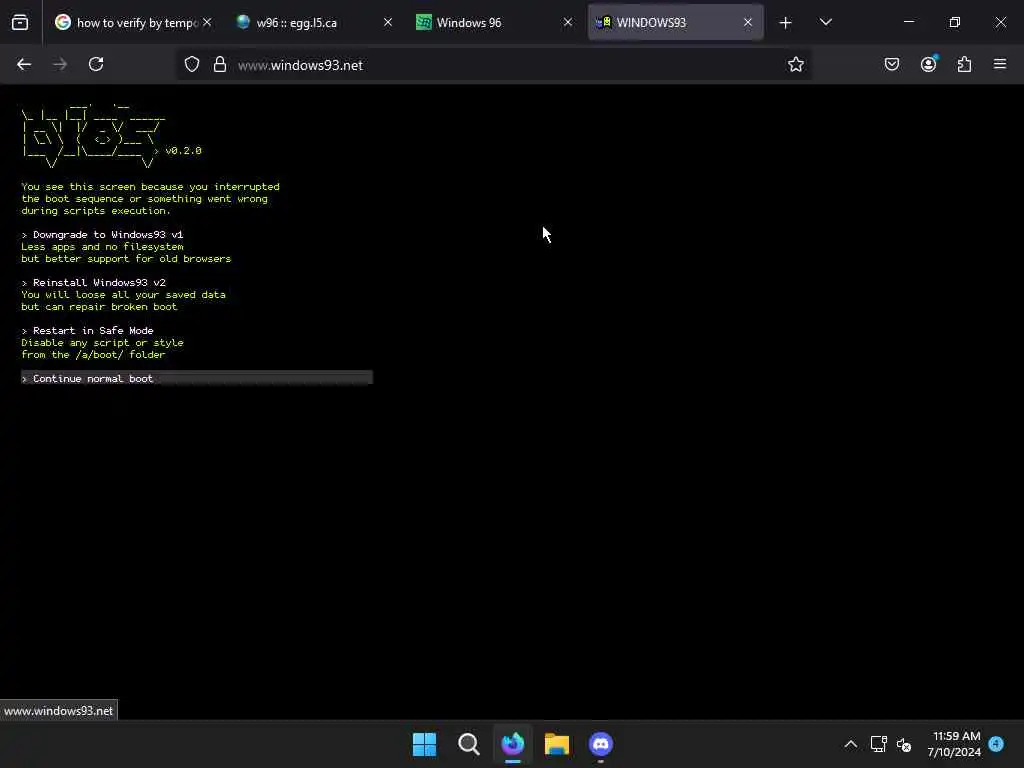Show hidden system tray icons
The height and width of the screenshot is (768, 1024).
click(851, 744)
